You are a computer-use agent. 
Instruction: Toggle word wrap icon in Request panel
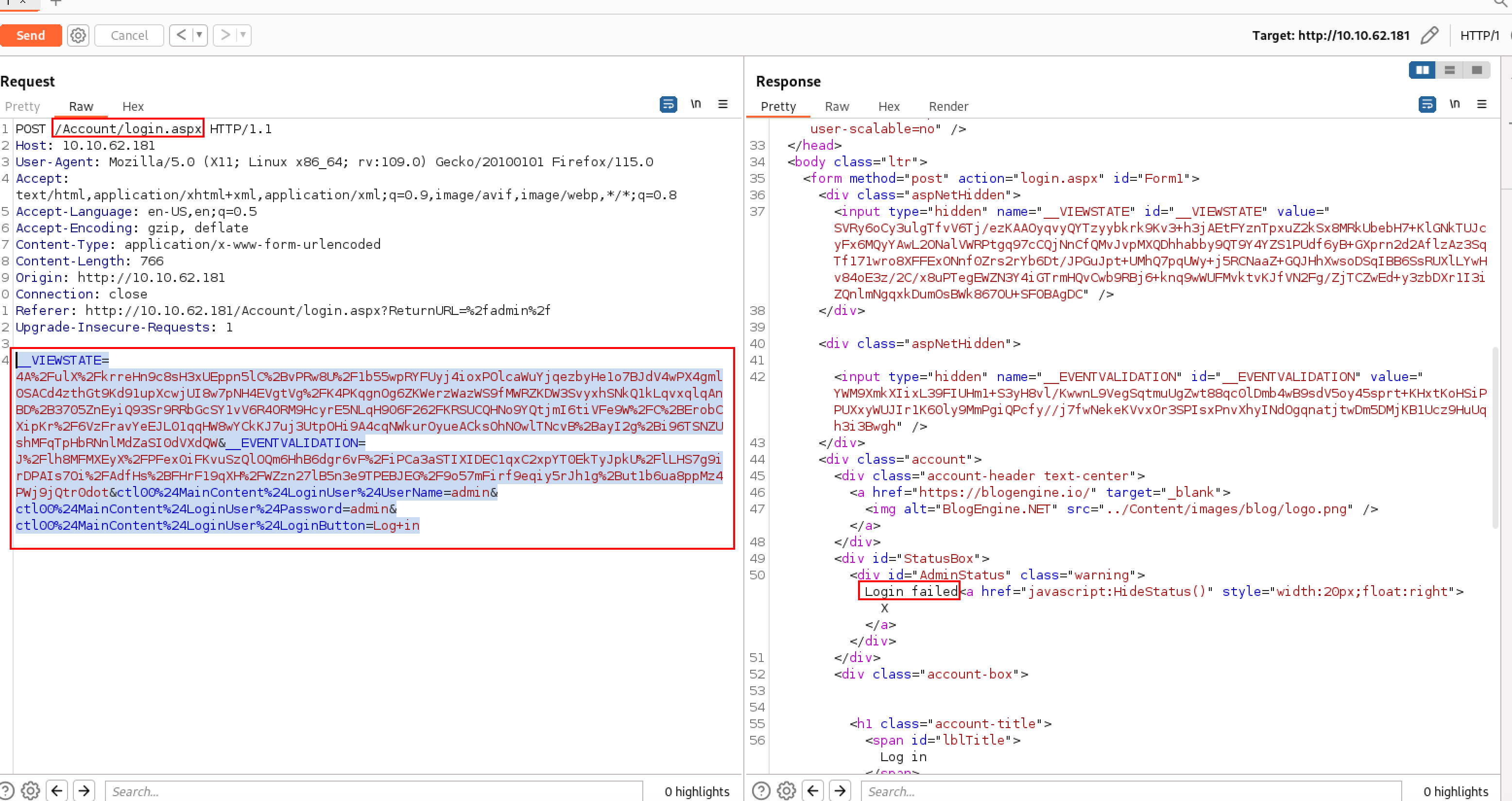tap(668, 104)
